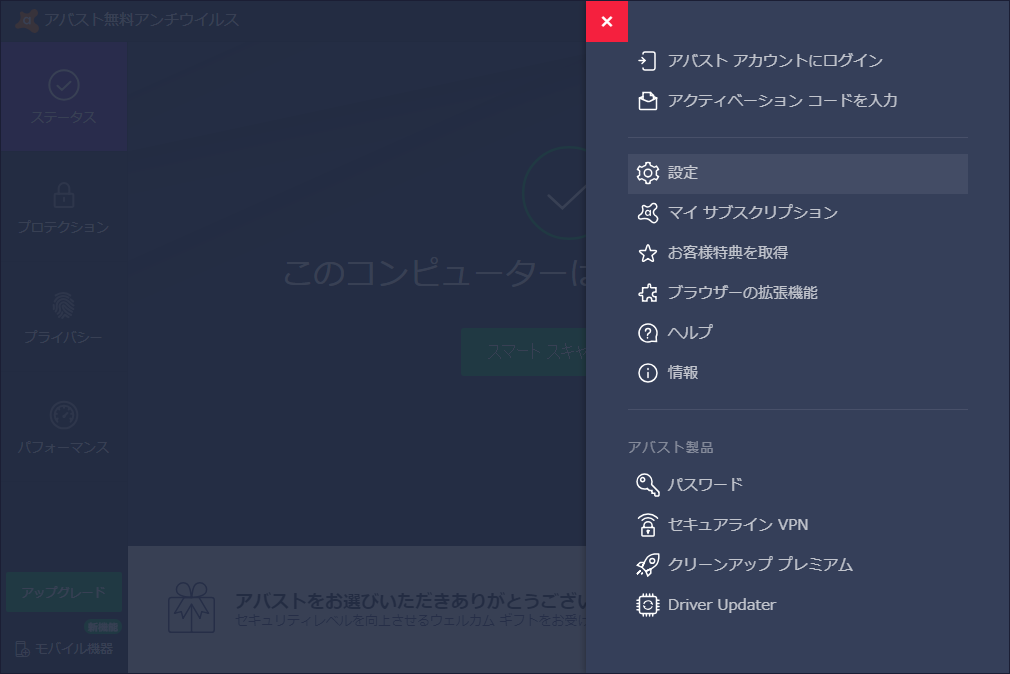Click the モバイル機器 label in sidebar
Viewport: 1010px width, 674px height.
(x=73, y=649)
